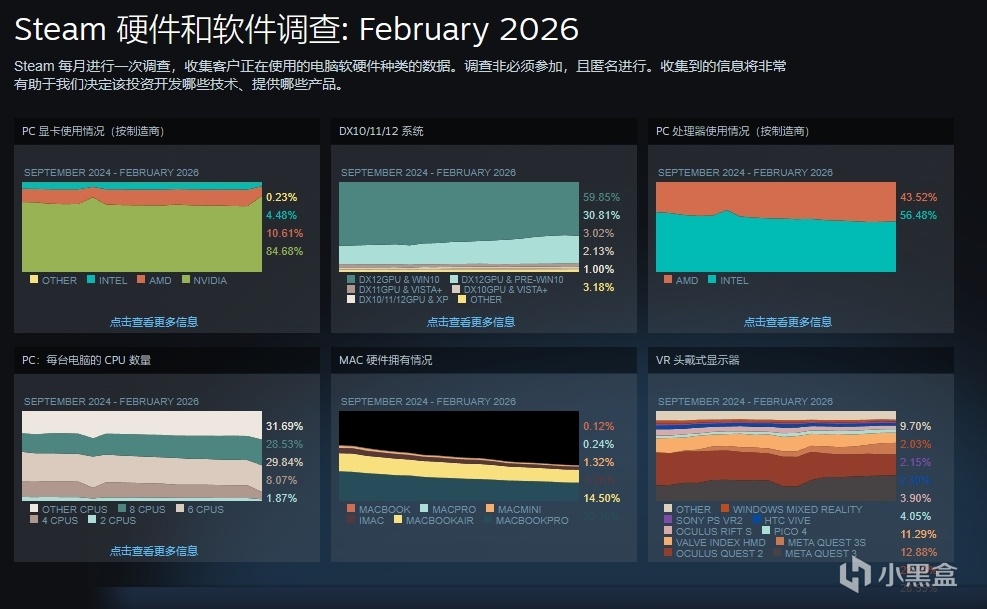The height and width of the screenshot is (609, 987).
Task: Click the OTHER yellow swatch in graphics card legend
Action: [x=34, y=279]
